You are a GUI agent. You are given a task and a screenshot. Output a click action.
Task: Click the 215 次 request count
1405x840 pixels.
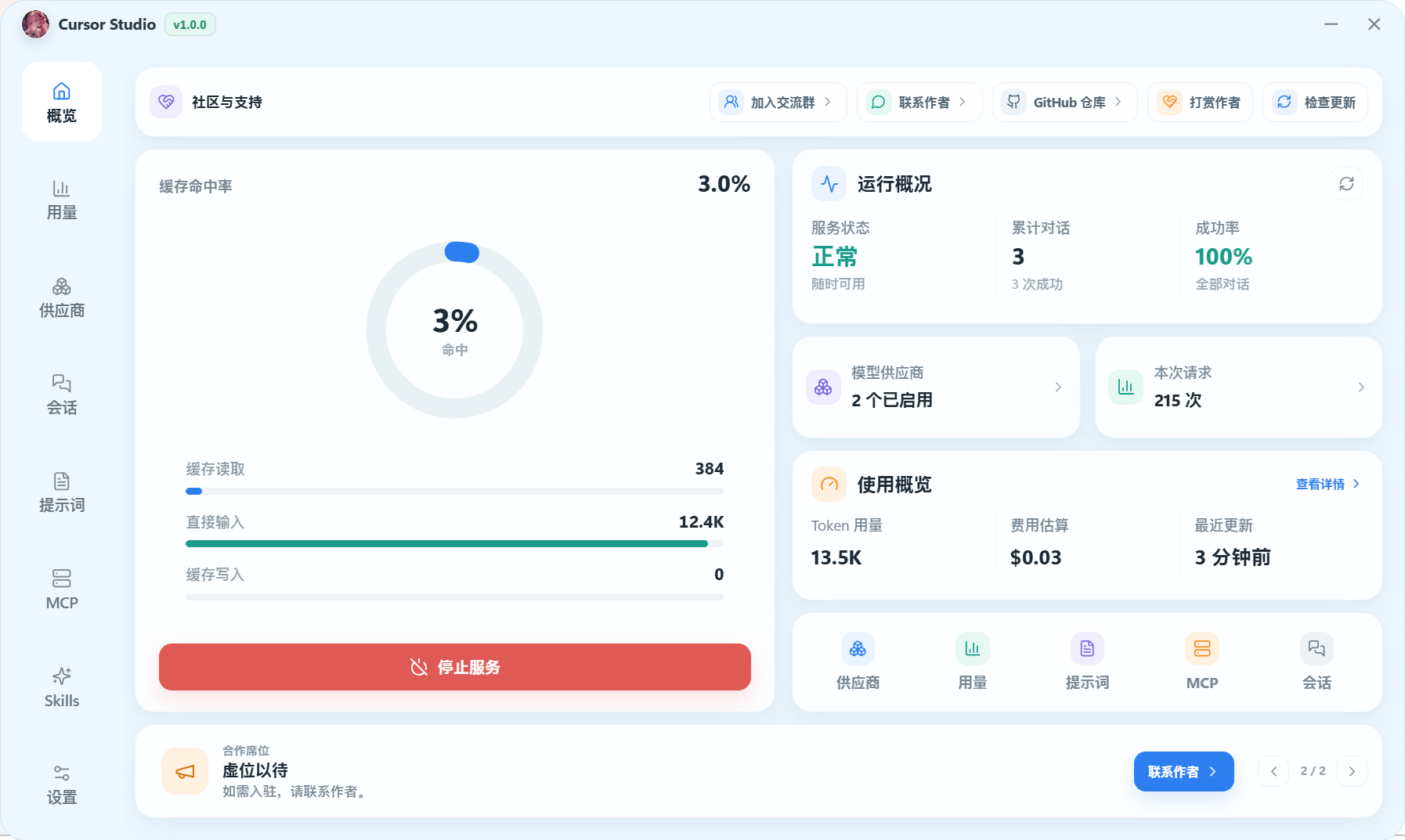pyautogui.click(x=1177, y=400)
